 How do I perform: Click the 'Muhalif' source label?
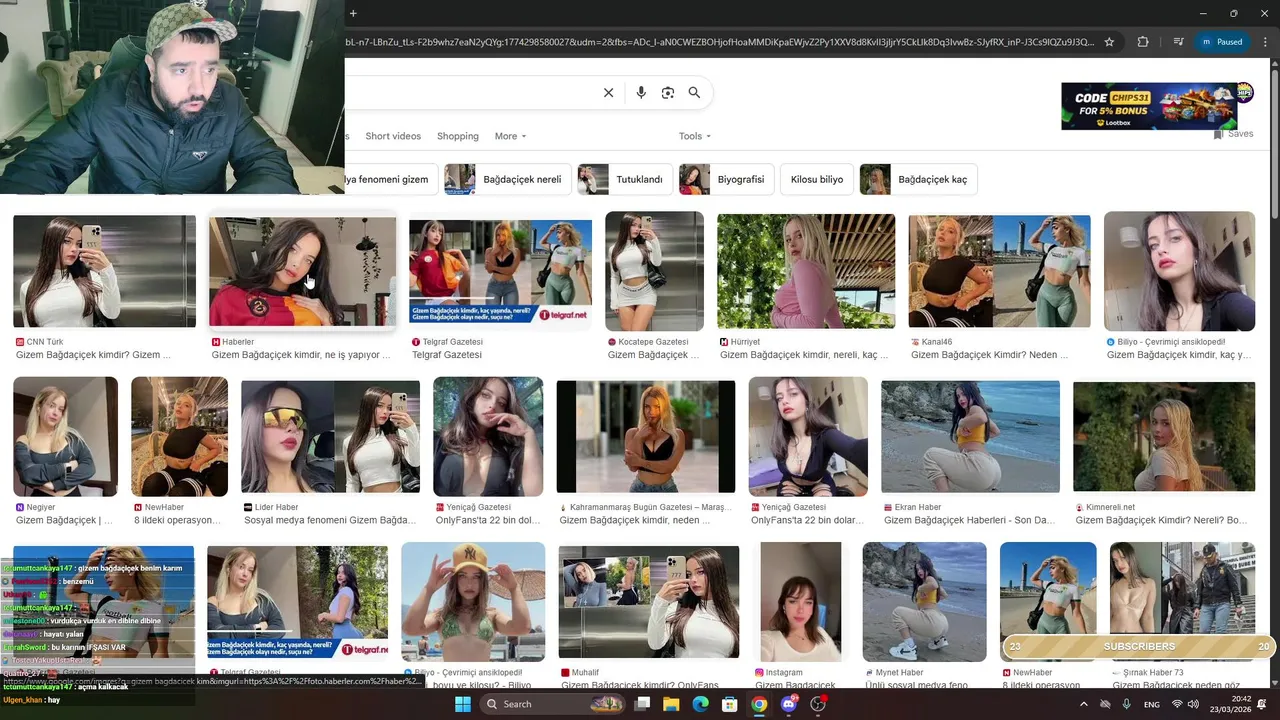[586, 673]
